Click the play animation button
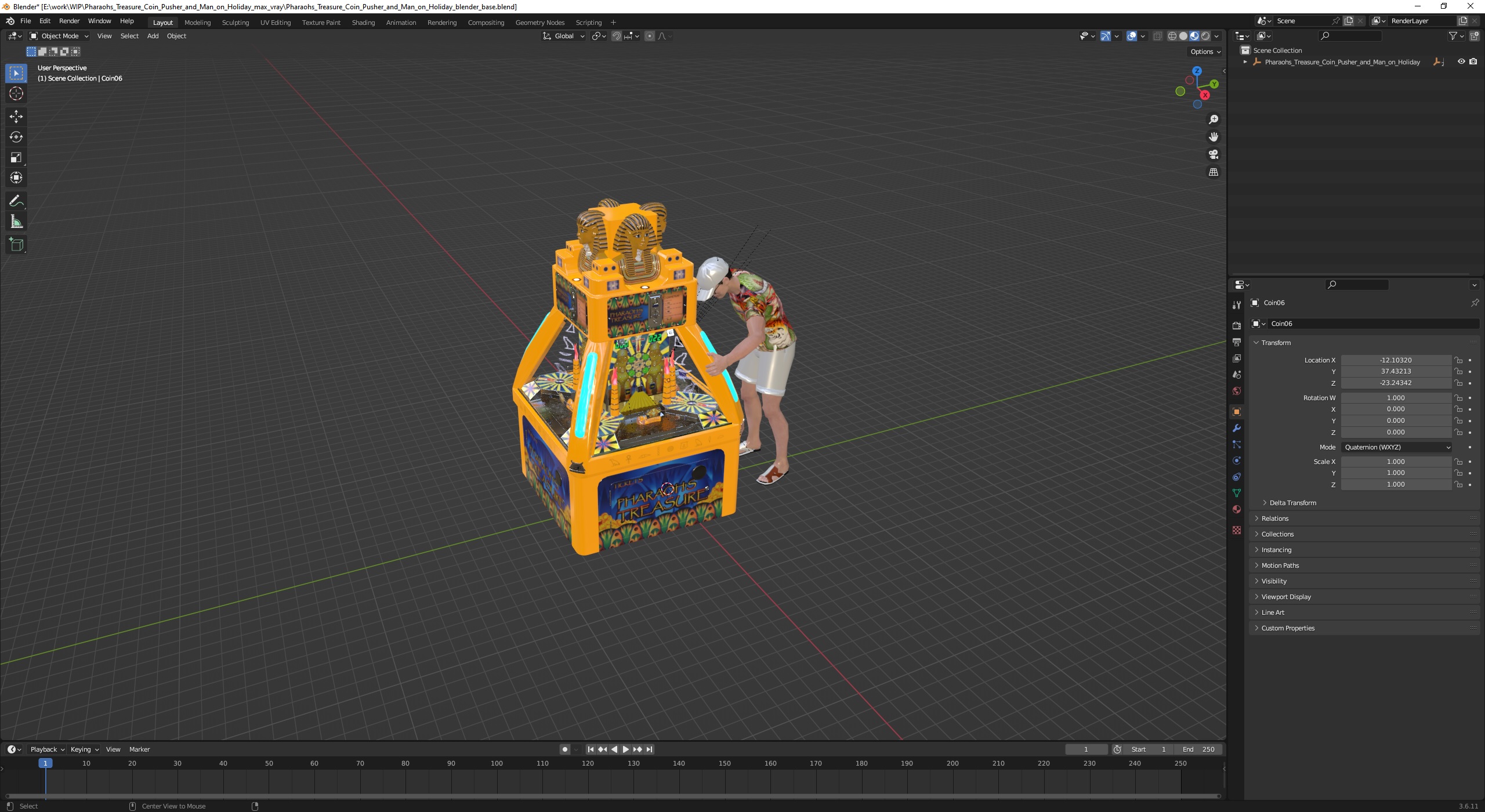 625,749
